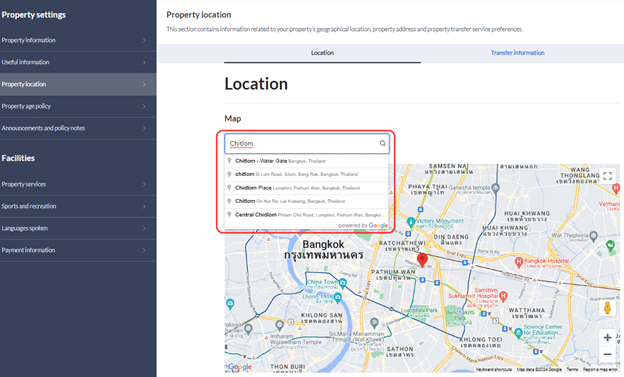Choose Chidlom Place Lumphini suggestion

click(x=306, y=188)
